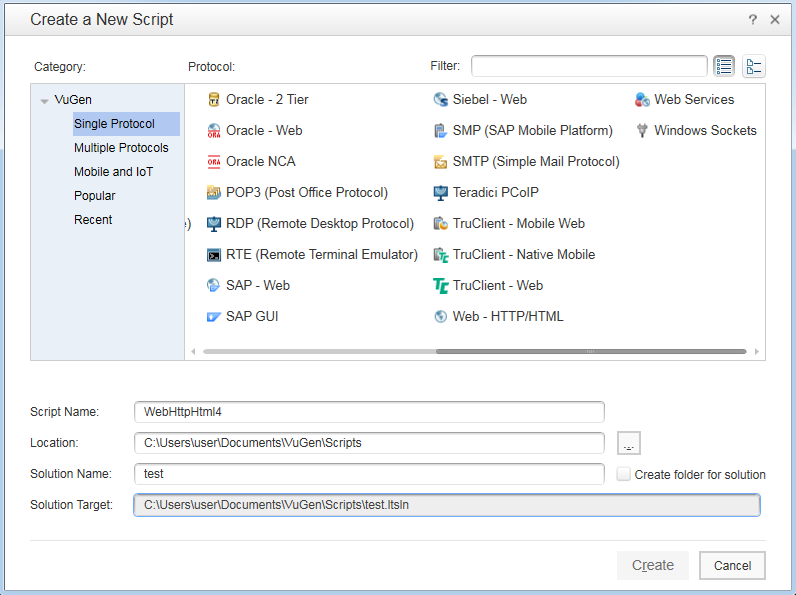Click the Oracle - 2 Tier protocol icon
Image resolution: width=796 pixels, height=595 pixels.
coord(214,100)
